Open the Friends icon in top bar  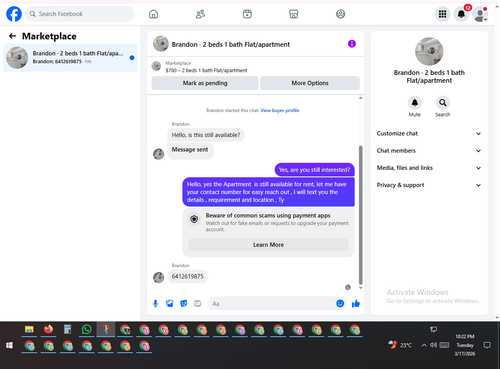click(200, 14)
